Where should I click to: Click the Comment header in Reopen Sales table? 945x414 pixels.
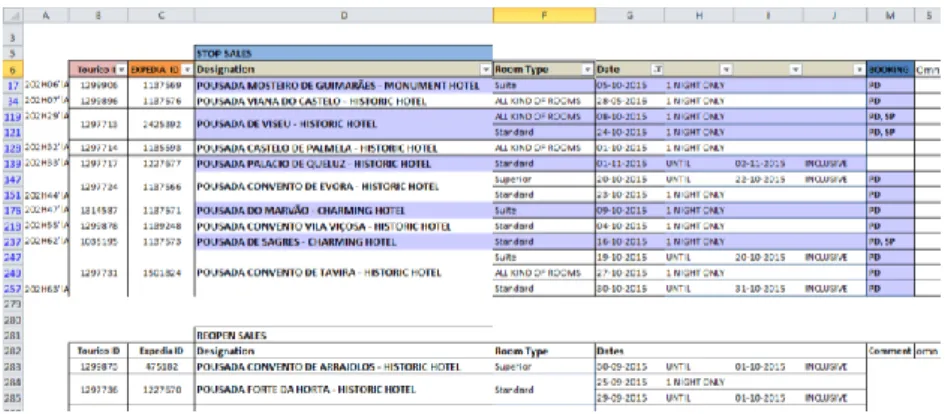coord(891,351)
